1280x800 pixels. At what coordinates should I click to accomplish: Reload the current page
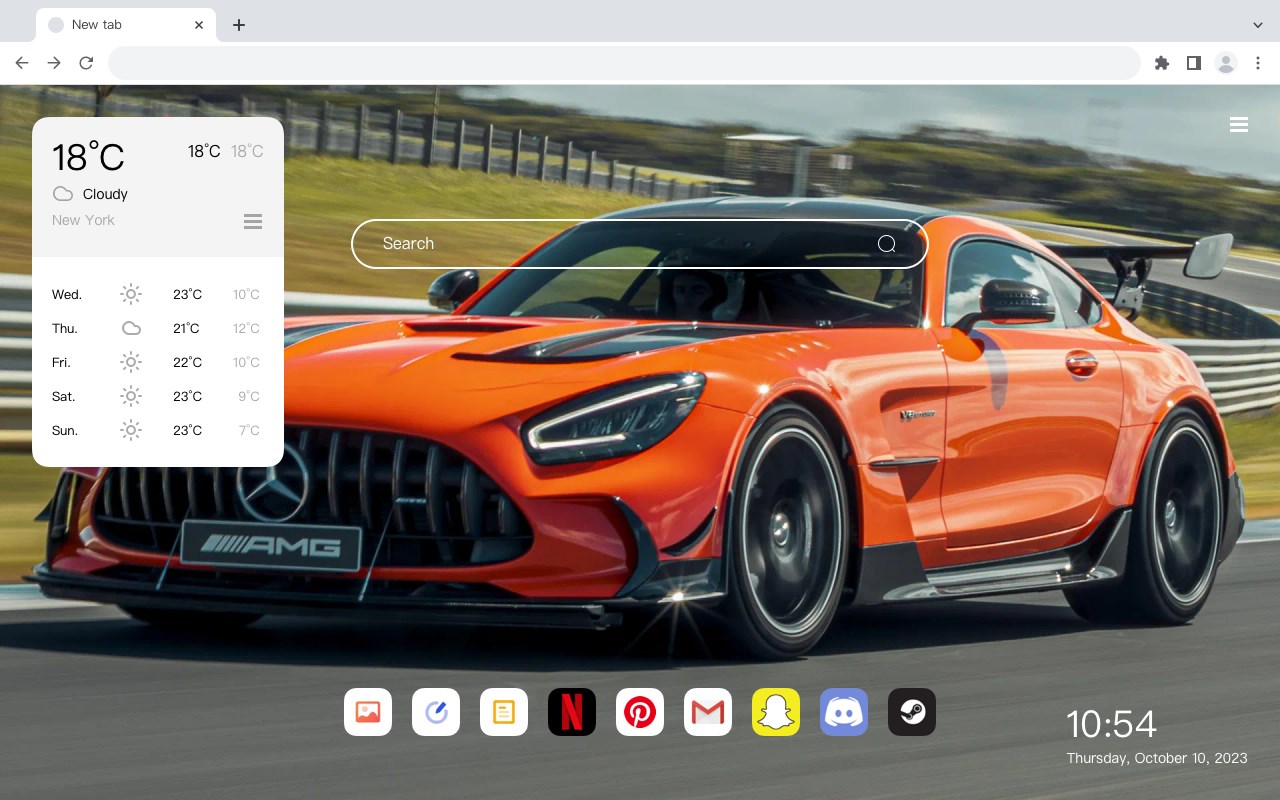[x=86, y=63]
